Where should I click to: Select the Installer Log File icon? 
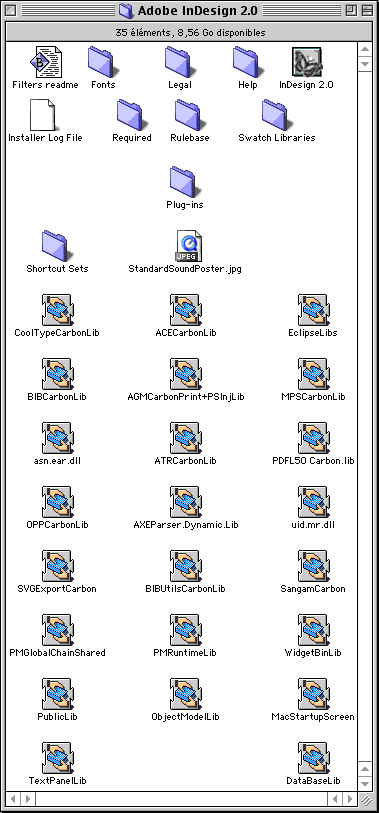coord(43,115)
